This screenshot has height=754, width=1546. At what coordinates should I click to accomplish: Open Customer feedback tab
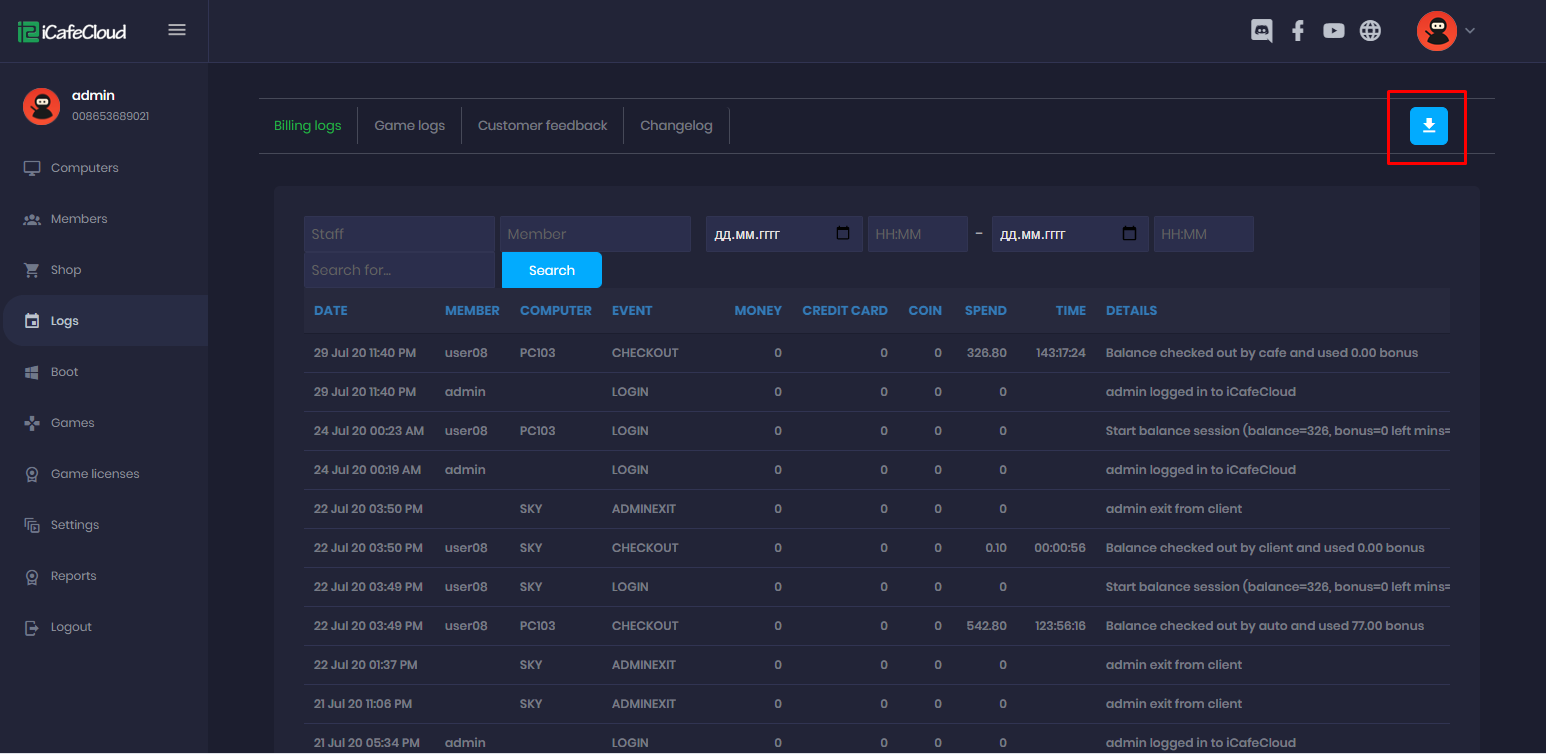coord(543,126)
